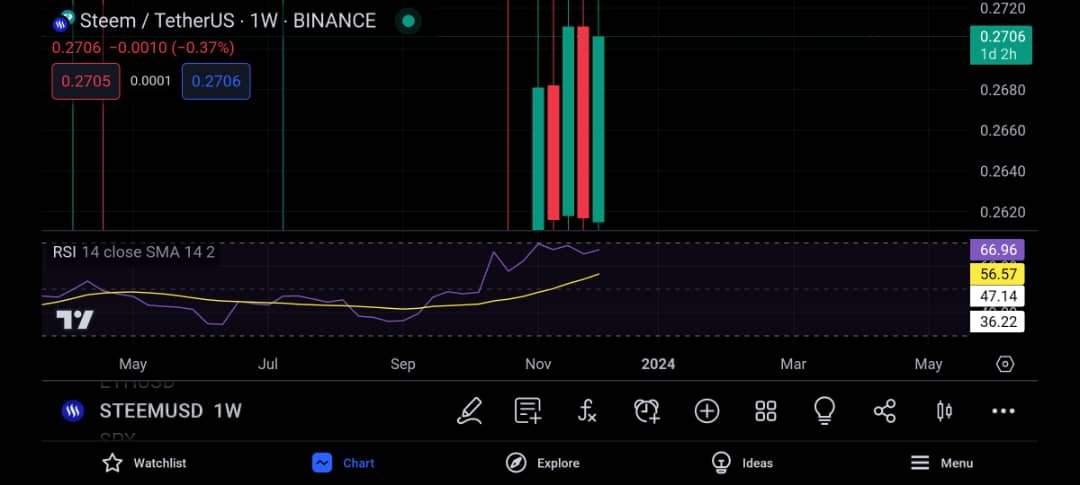This screenshot has height=485, width=1080.
Task: Tap the Nov label on time axis
Action: point(538,364)
